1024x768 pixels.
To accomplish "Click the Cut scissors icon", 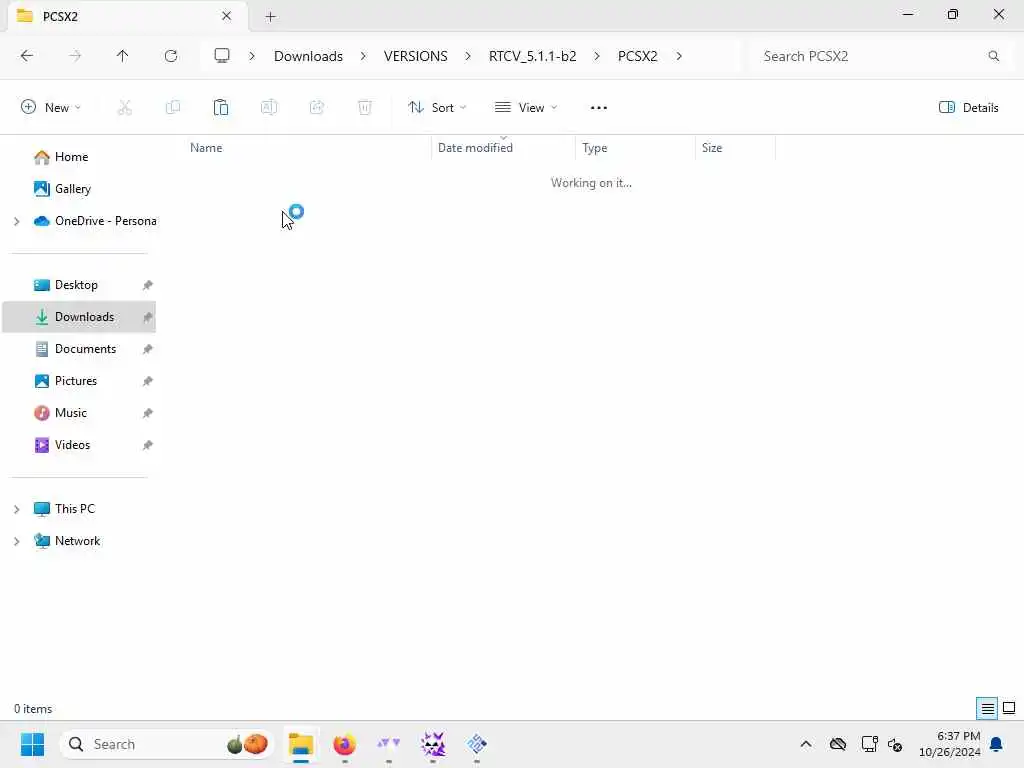I will 124,108.
